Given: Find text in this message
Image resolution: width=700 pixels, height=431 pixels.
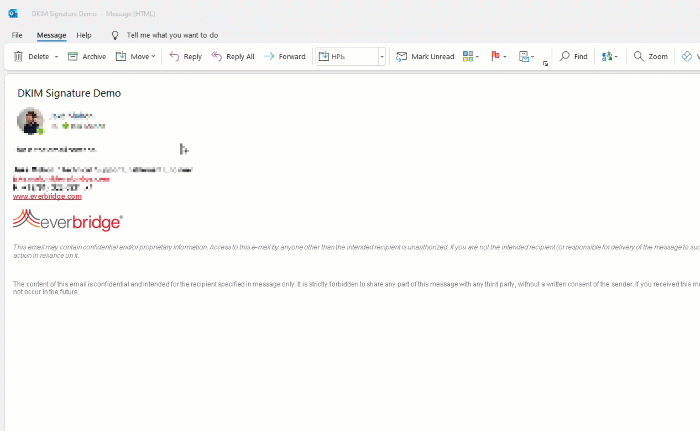Looking at the screenshot, I should 574,57.
